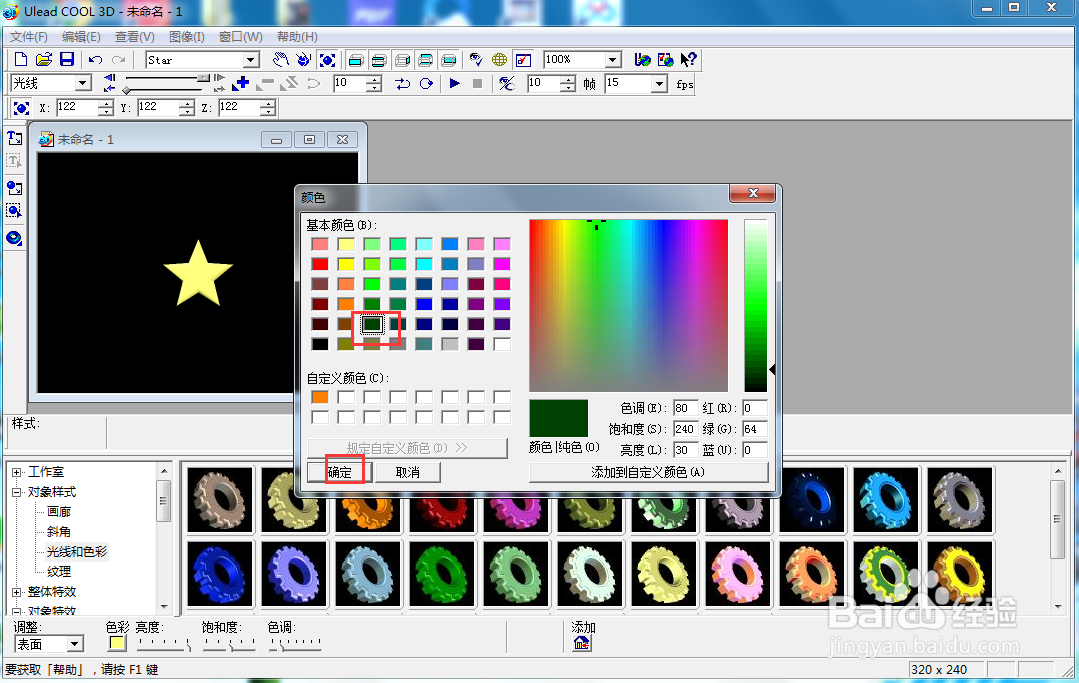Click the X coordinate input field
Image resolution: width=1079 pixels, height=683 pixels.
[78, 107]
